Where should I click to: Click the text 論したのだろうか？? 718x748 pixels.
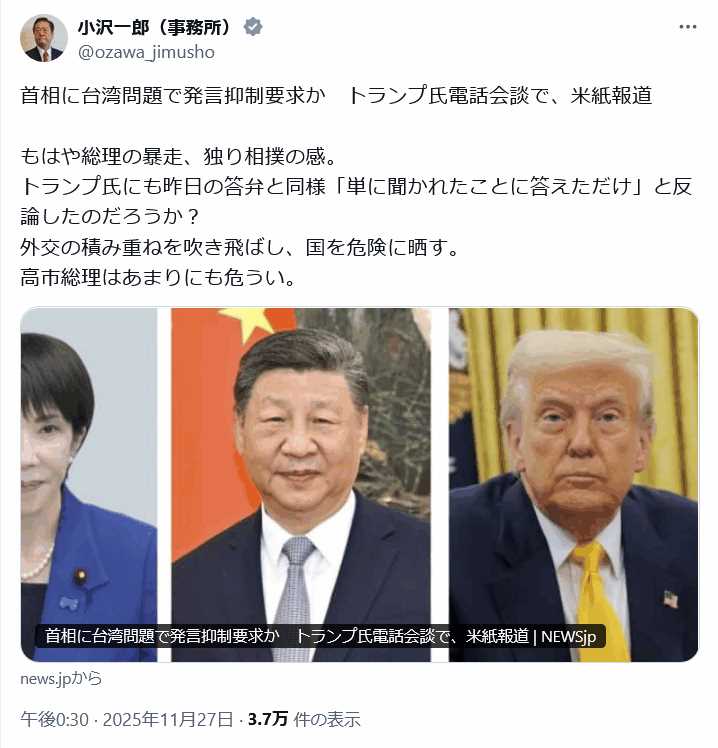[x=110, y=217]
